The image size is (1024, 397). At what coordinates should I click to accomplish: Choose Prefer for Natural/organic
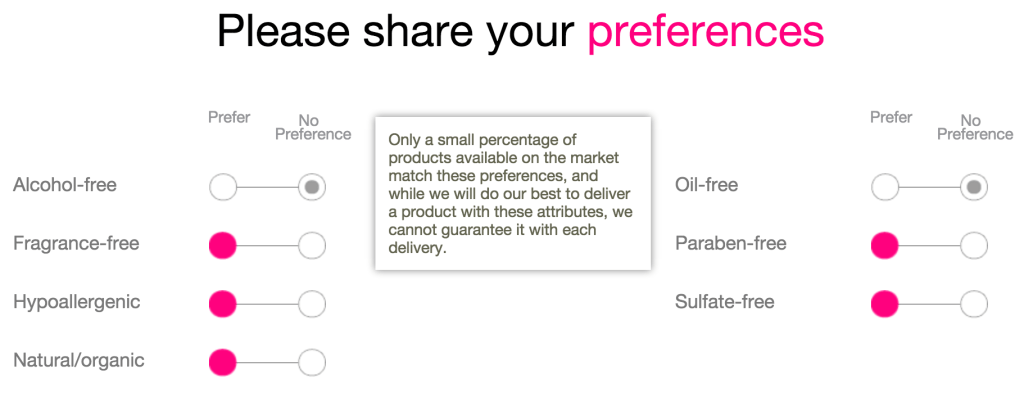pos(223,362)
